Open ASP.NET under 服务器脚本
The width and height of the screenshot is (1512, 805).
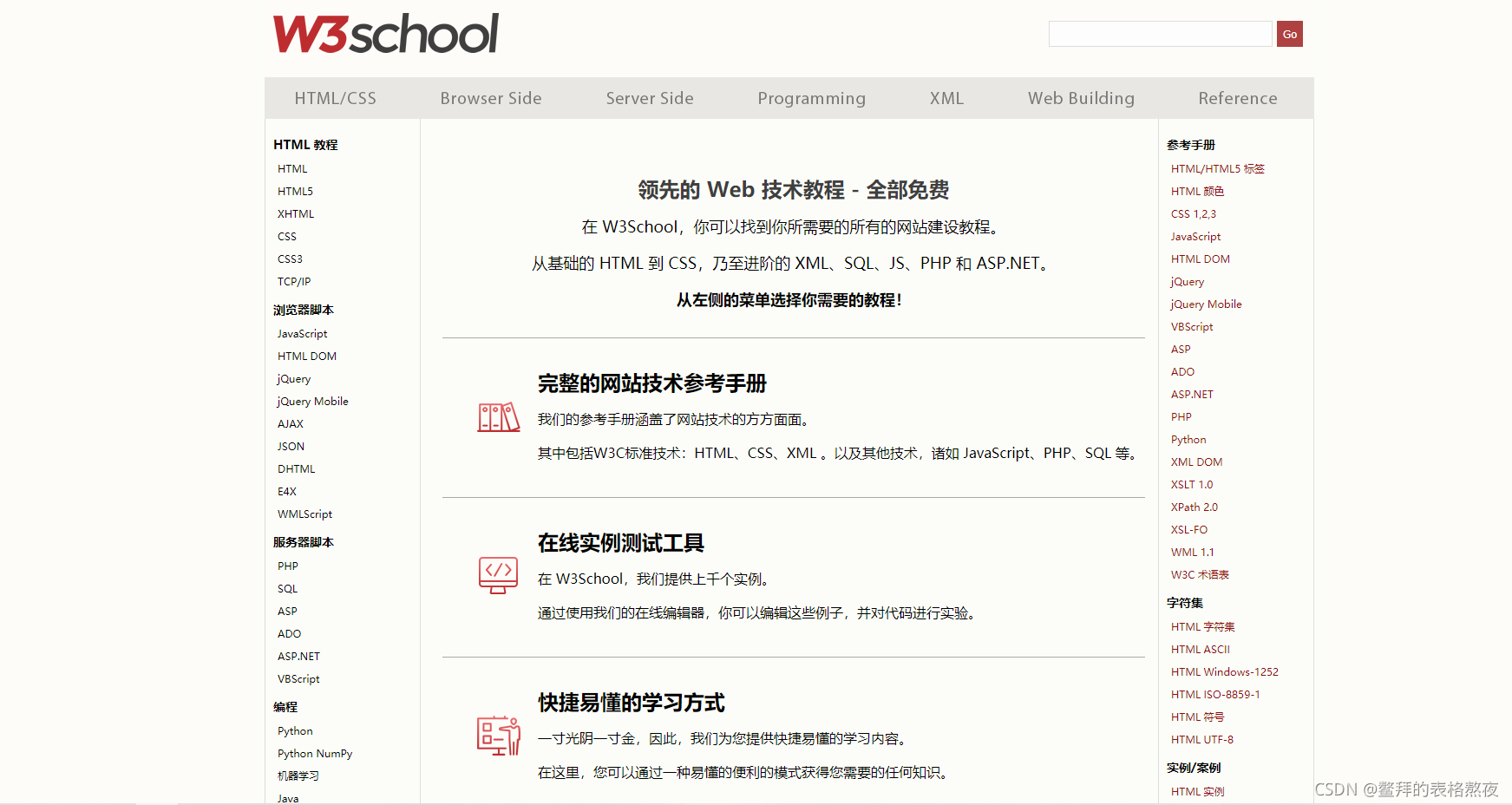click(x=298, y=657)
